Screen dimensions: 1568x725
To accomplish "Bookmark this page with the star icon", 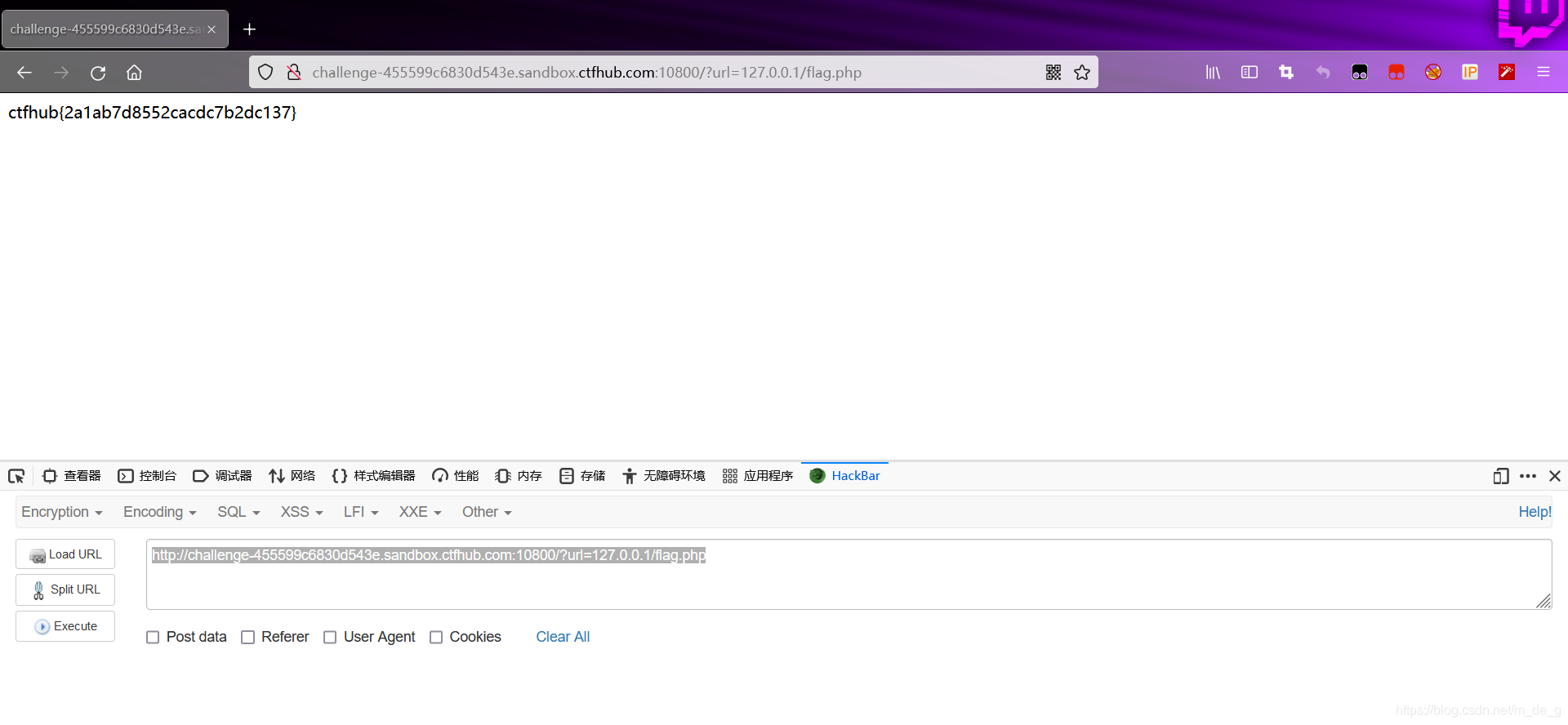I will tap(1082, 73).
